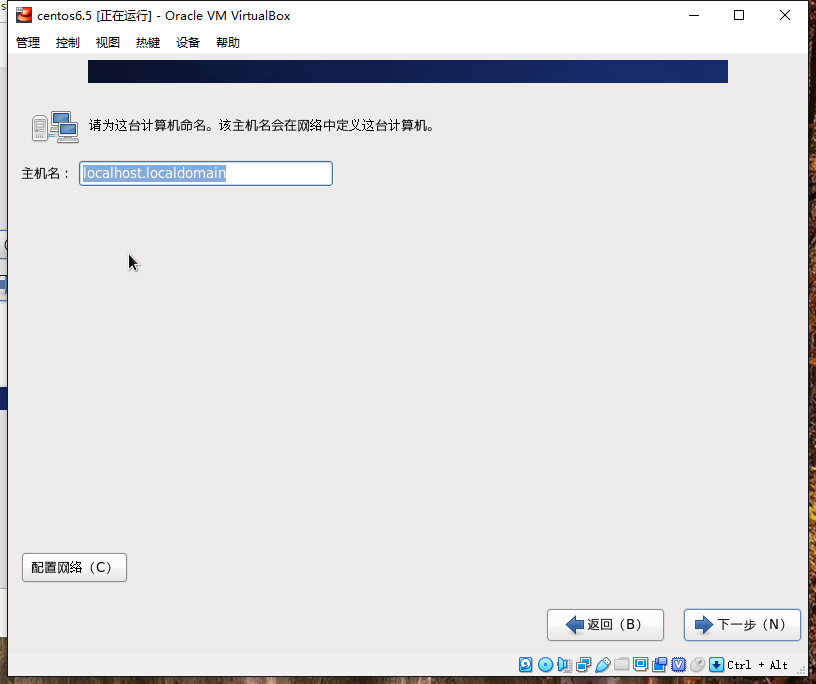
Task: Open the 管理 menu
Action: pos(27,42)
